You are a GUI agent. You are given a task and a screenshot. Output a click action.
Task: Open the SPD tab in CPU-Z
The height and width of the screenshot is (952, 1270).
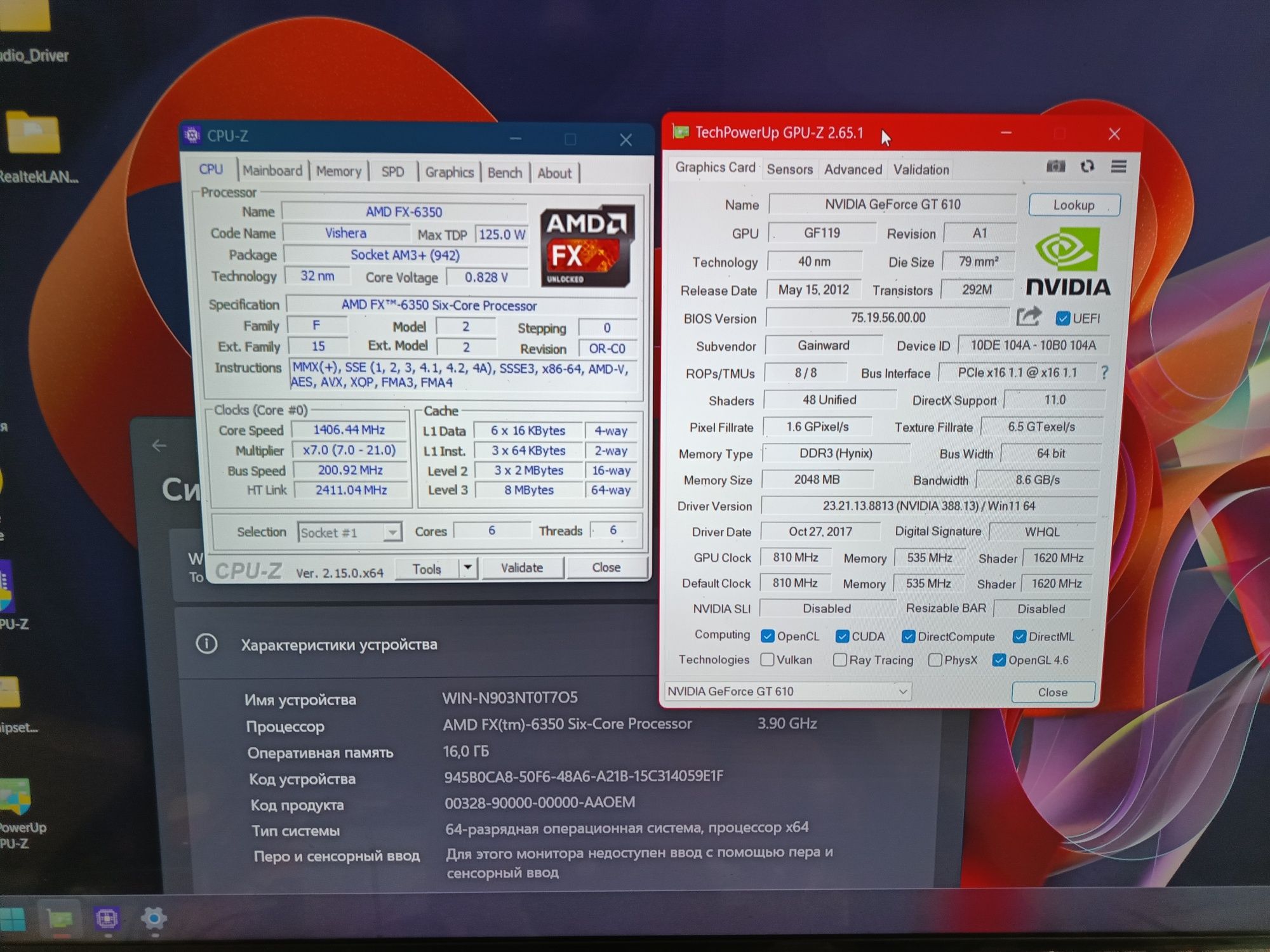coord(392,172)
